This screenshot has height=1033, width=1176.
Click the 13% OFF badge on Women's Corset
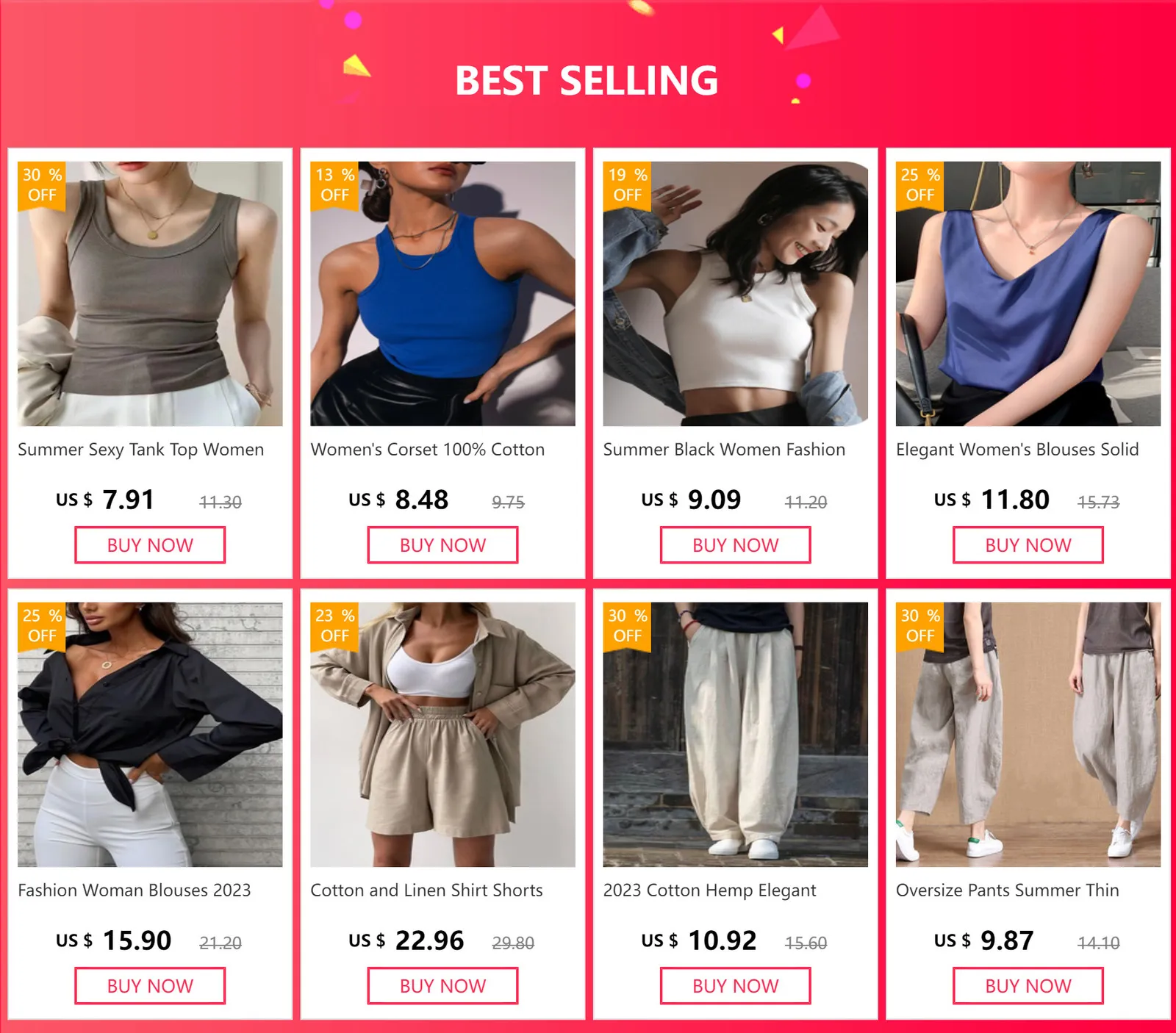[334, 185]
